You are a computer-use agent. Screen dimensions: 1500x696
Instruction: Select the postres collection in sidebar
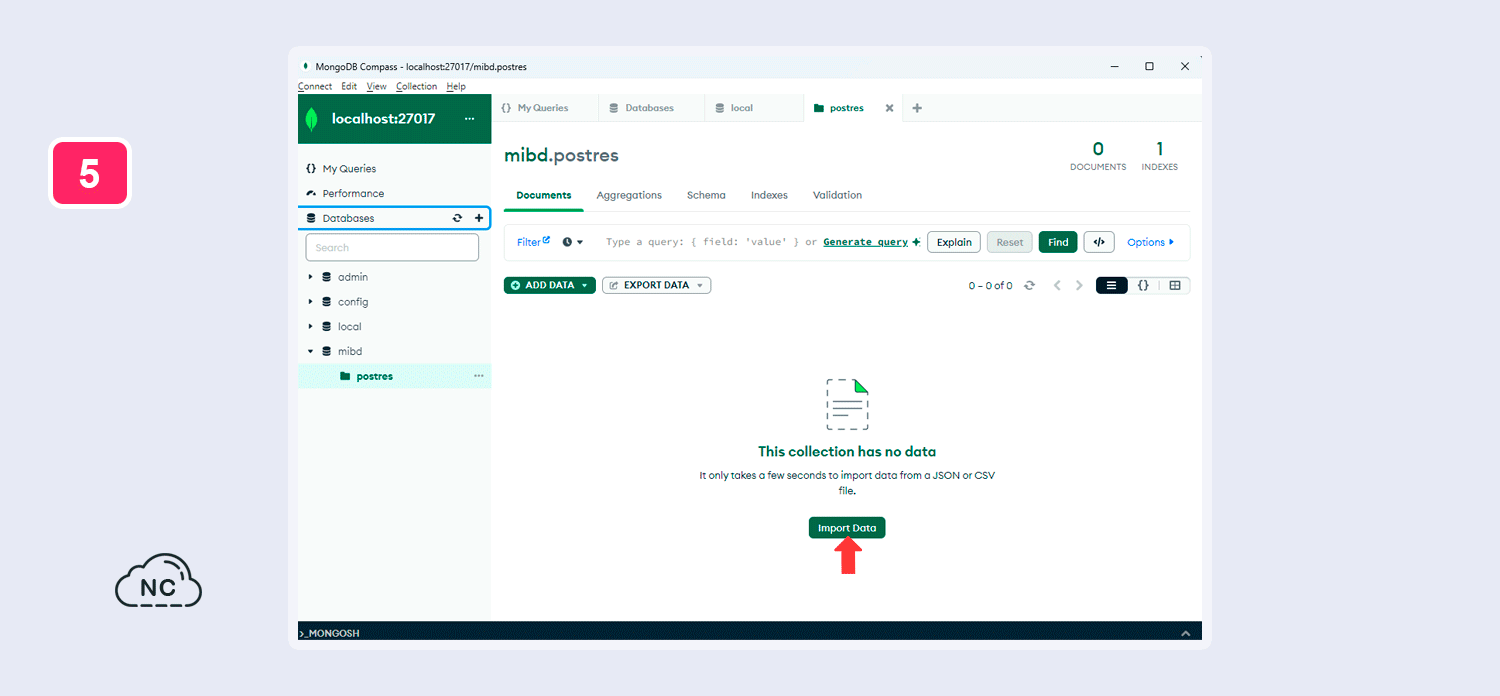click(x=394, y=376)
